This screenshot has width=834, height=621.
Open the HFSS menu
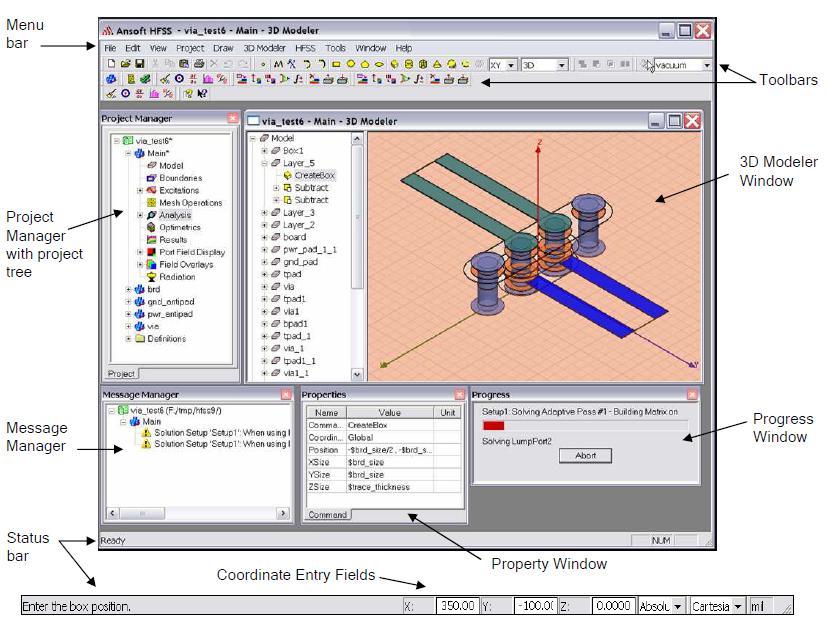305,48
